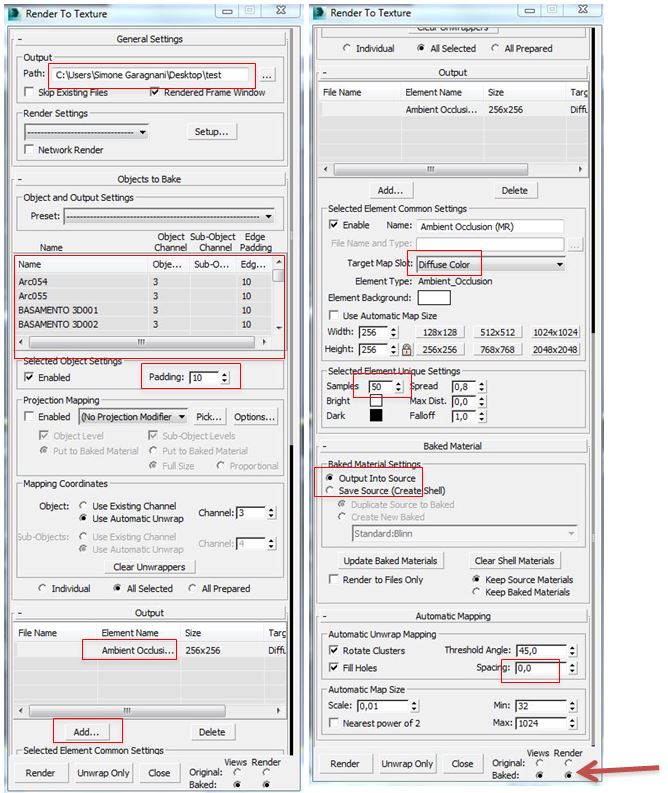
Task: Collapse the Baked Material rollout
Action: coord(453,446)
